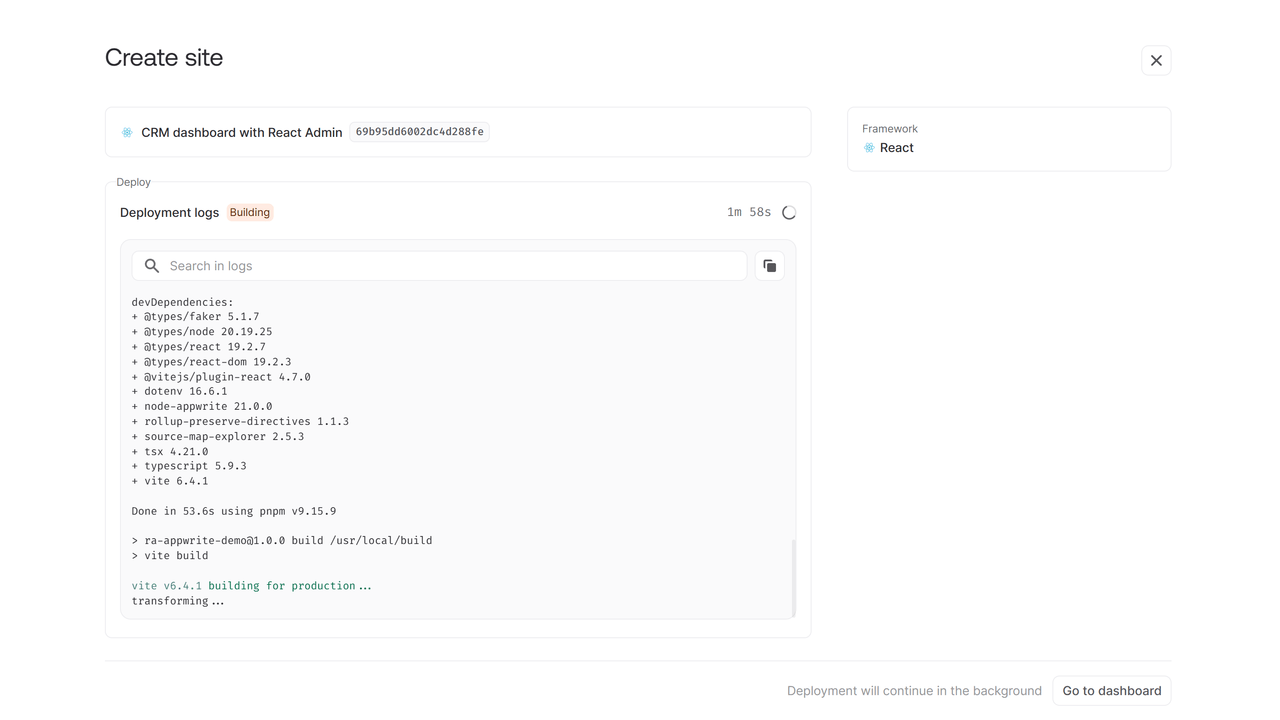Screen dimensions: 1280x720
Task: Click the log panel scrollbar
Action: point(794,578)
